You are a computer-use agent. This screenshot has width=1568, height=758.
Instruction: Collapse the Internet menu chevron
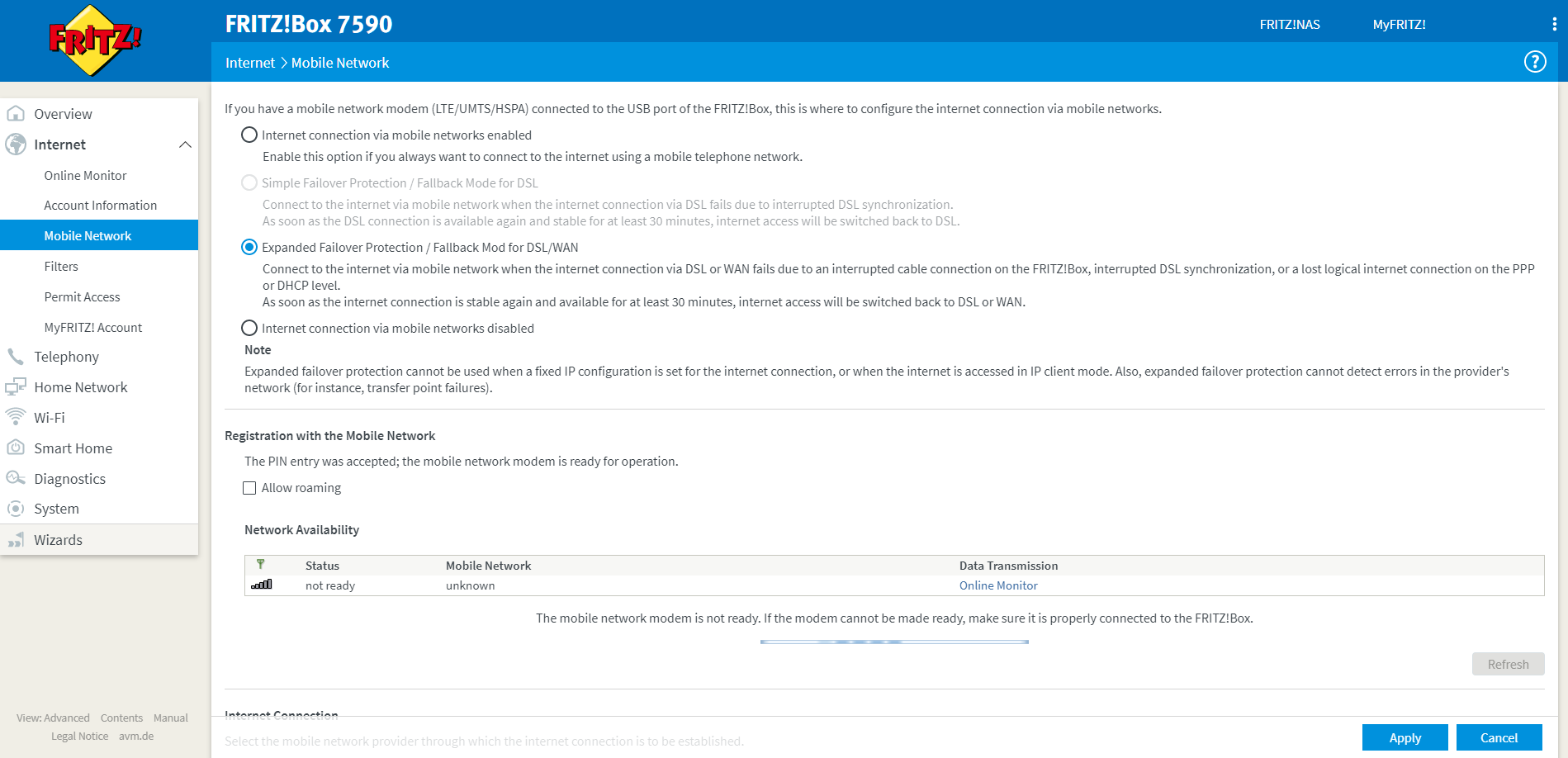point(185,144)
